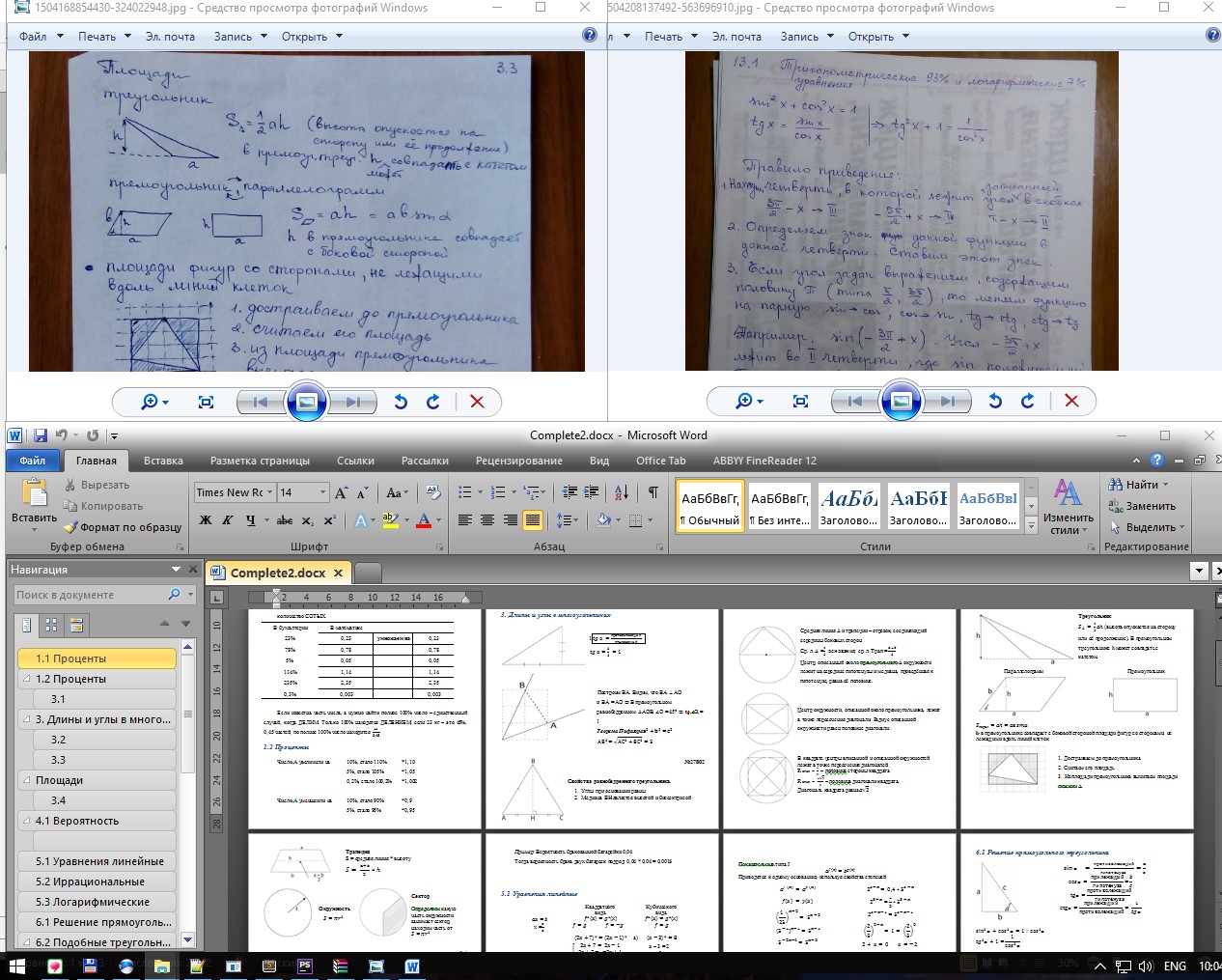Open help in left photo viewer window
Viewport: 1222px width, 980px height.
[590, 36]
